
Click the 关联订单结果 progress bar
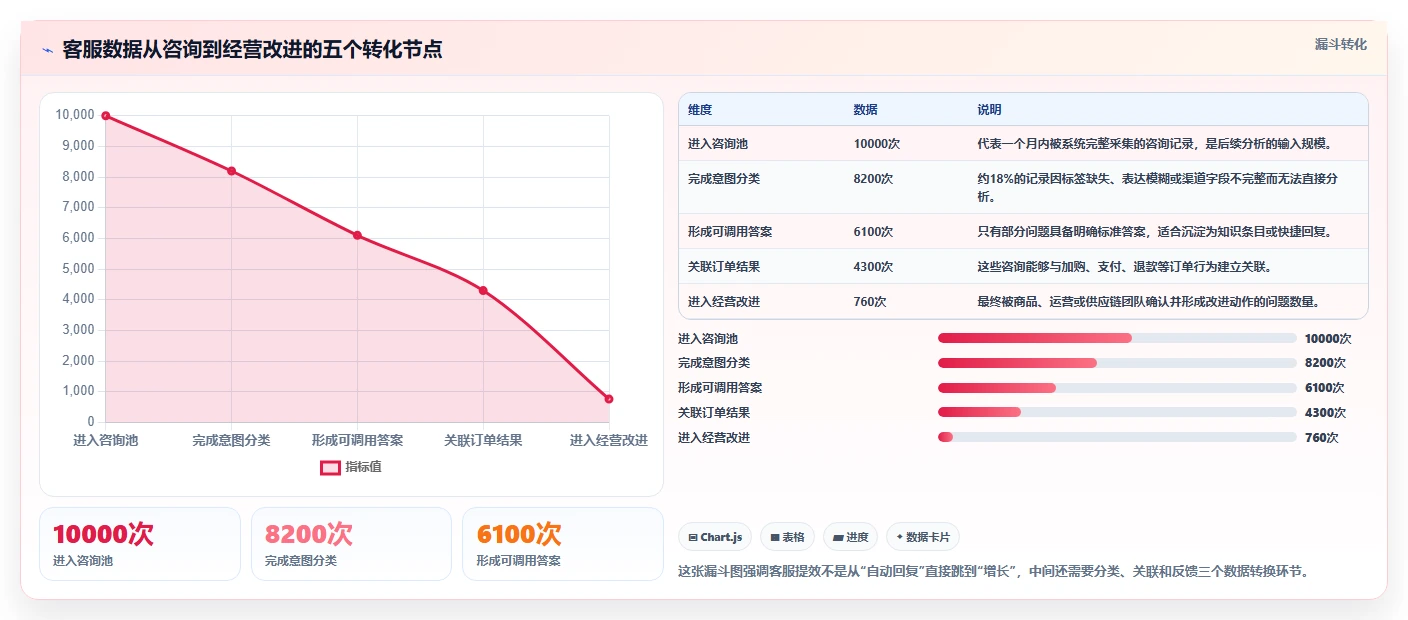pos(1117,412)
